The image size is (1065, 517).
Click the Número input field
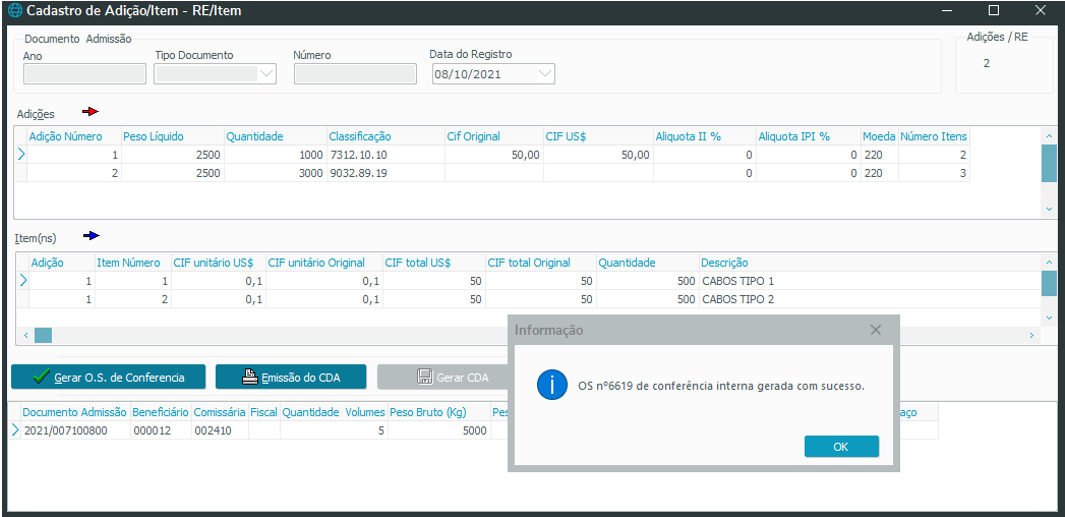click(x=355, y=73)
